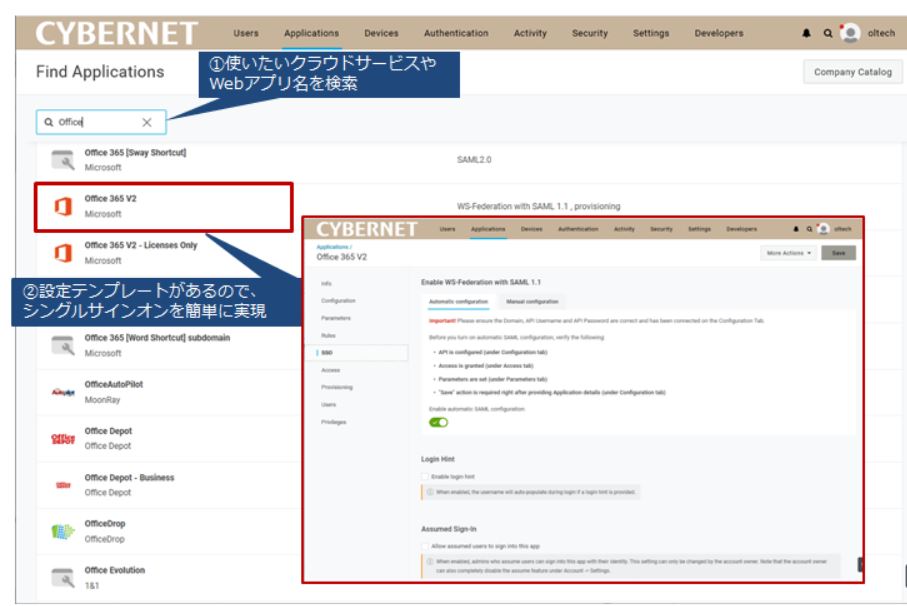Clear the Office search with the X icon

(x=147, y=122)
